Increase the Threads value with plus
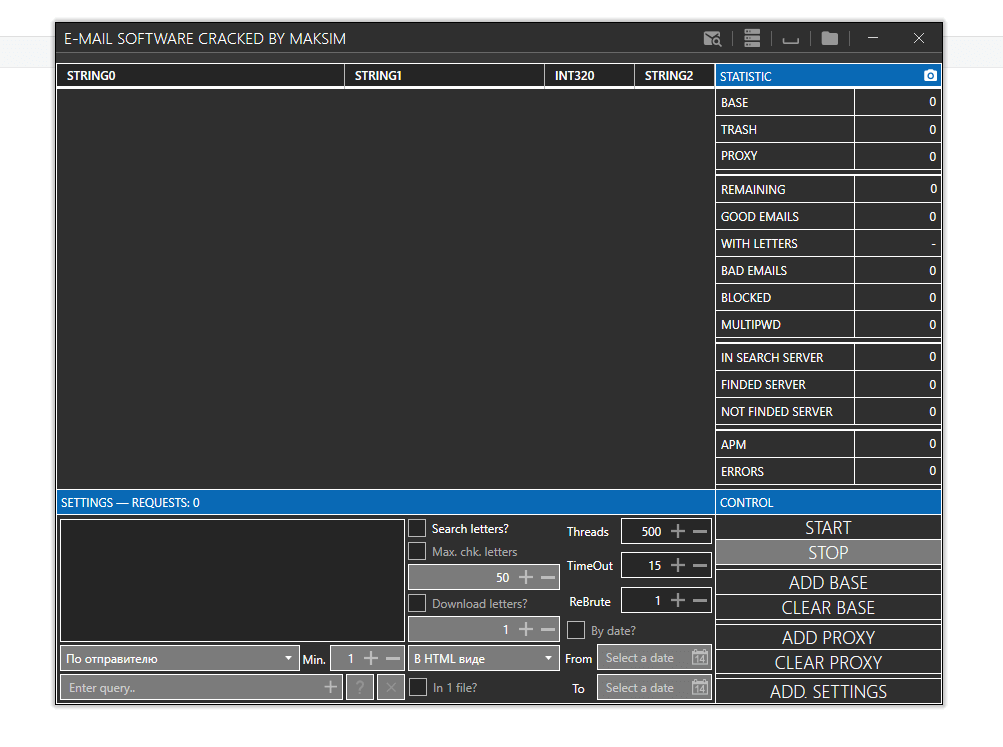This screenshot has height=747, width=1003. pyautogui.click(x=678, y=532)
